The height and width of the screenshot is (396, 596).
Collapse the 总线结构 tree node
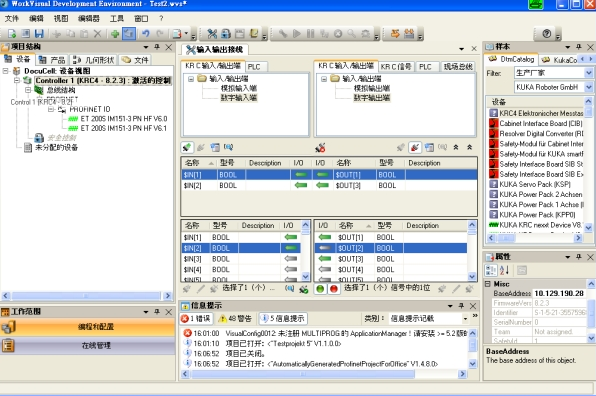(28, 90)
